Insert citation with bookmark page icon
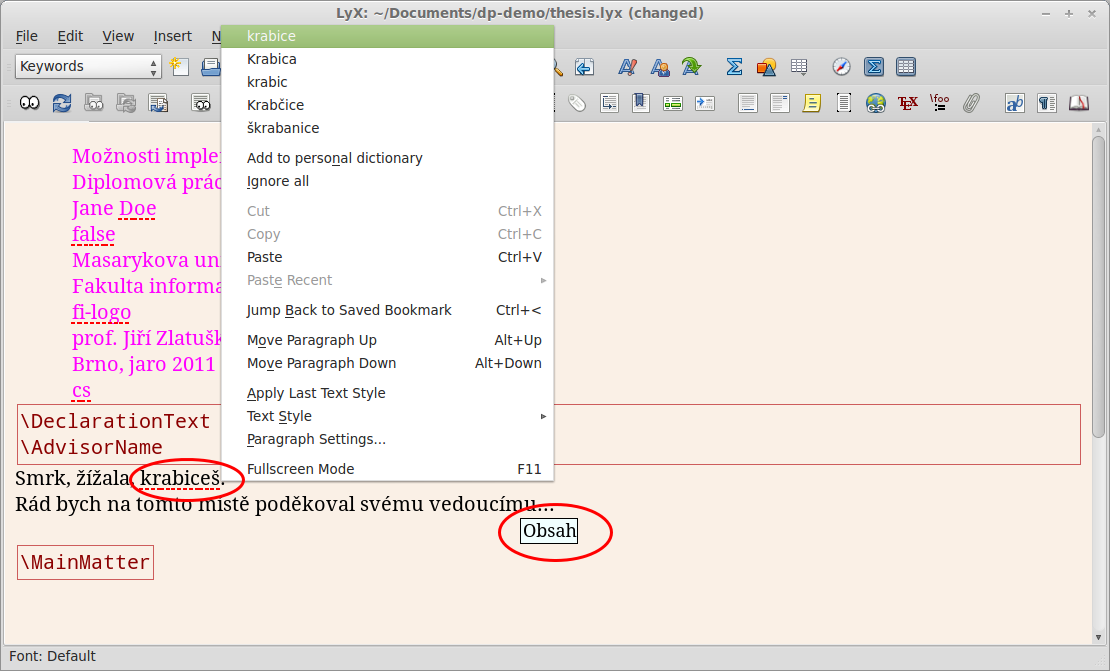Image resolution: width=1110 pixels, height=671 pixels. (x=641, y=103)
